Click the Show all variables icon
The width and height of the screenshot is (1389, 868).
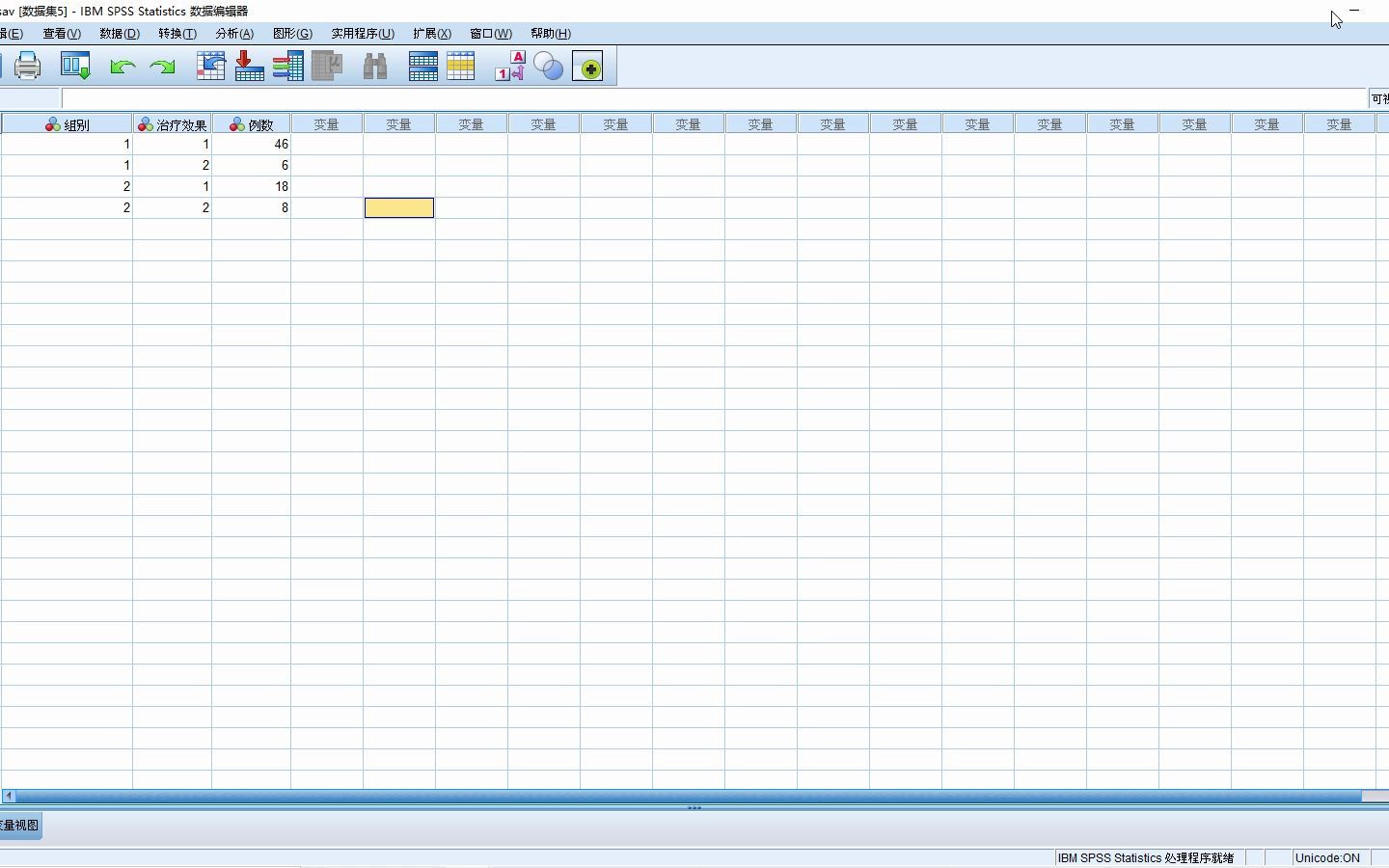587,67
